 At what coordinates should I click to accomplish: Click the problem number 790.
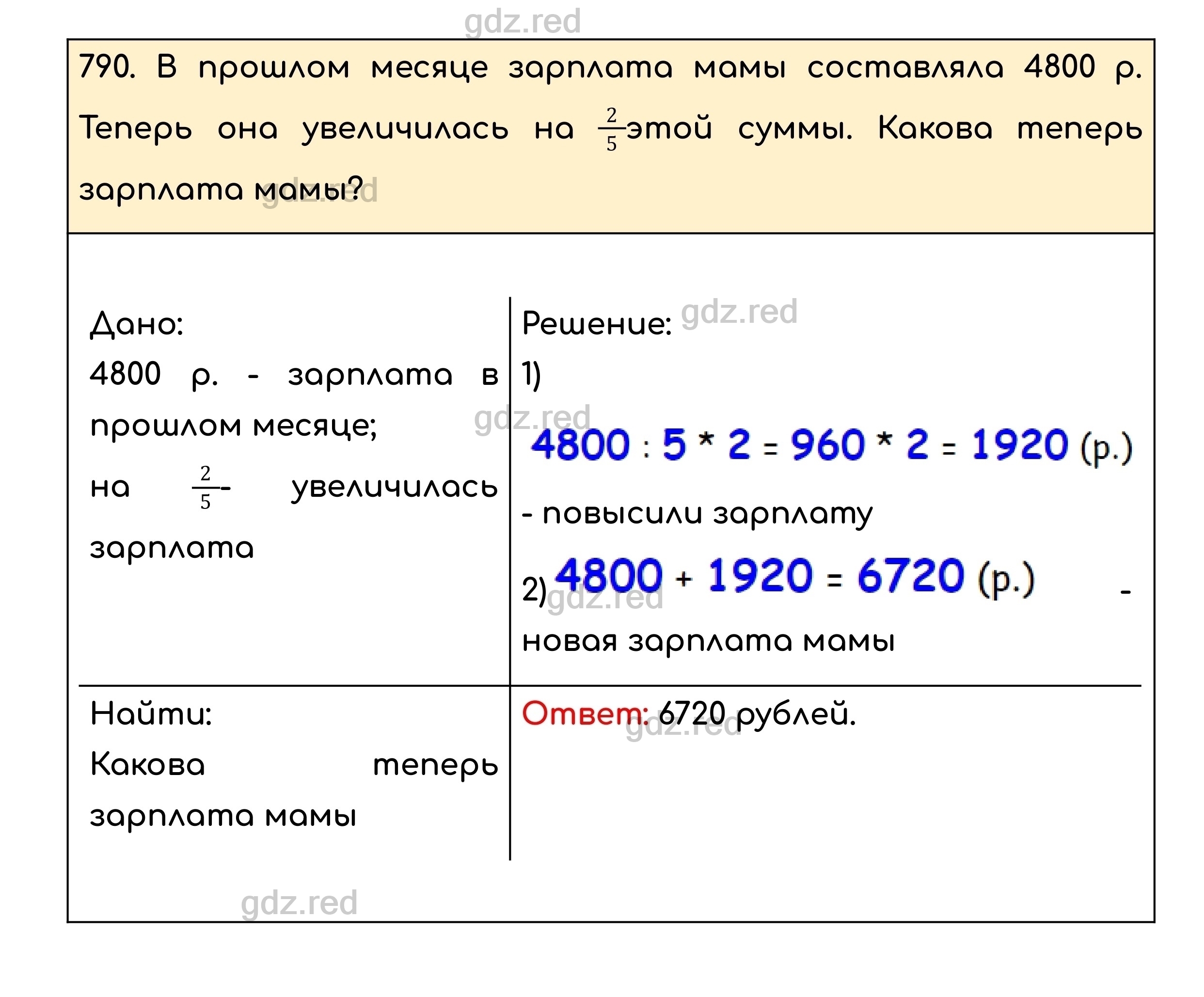pos(107,66)
